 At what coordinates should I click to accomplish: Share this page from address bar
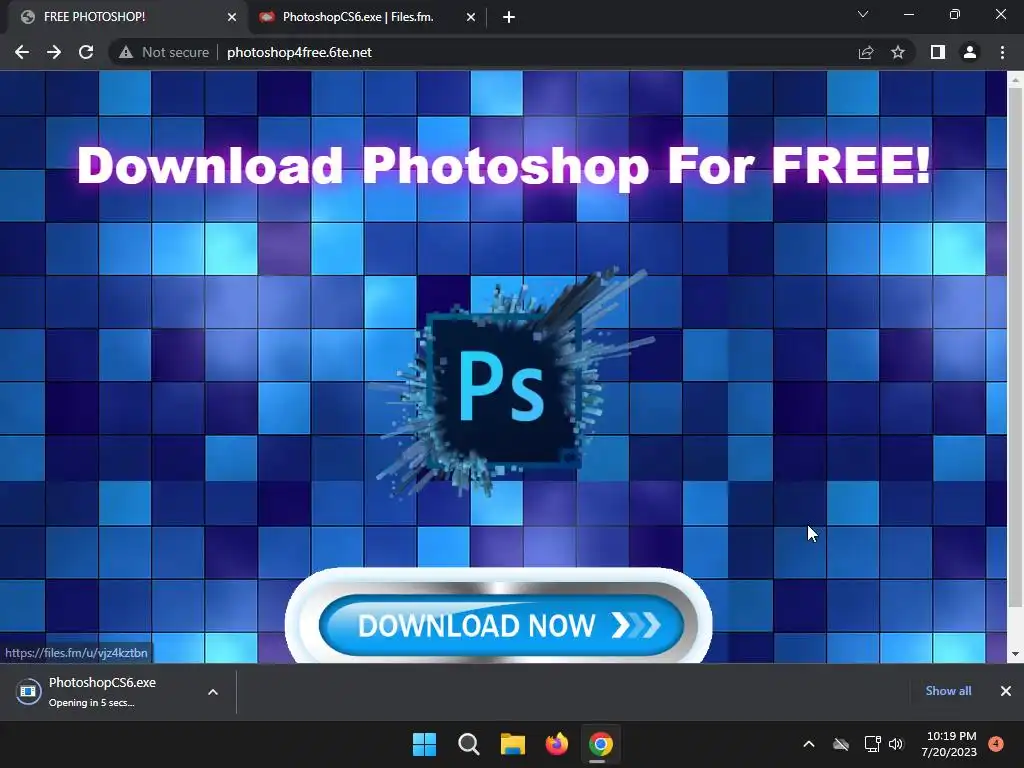866,52
